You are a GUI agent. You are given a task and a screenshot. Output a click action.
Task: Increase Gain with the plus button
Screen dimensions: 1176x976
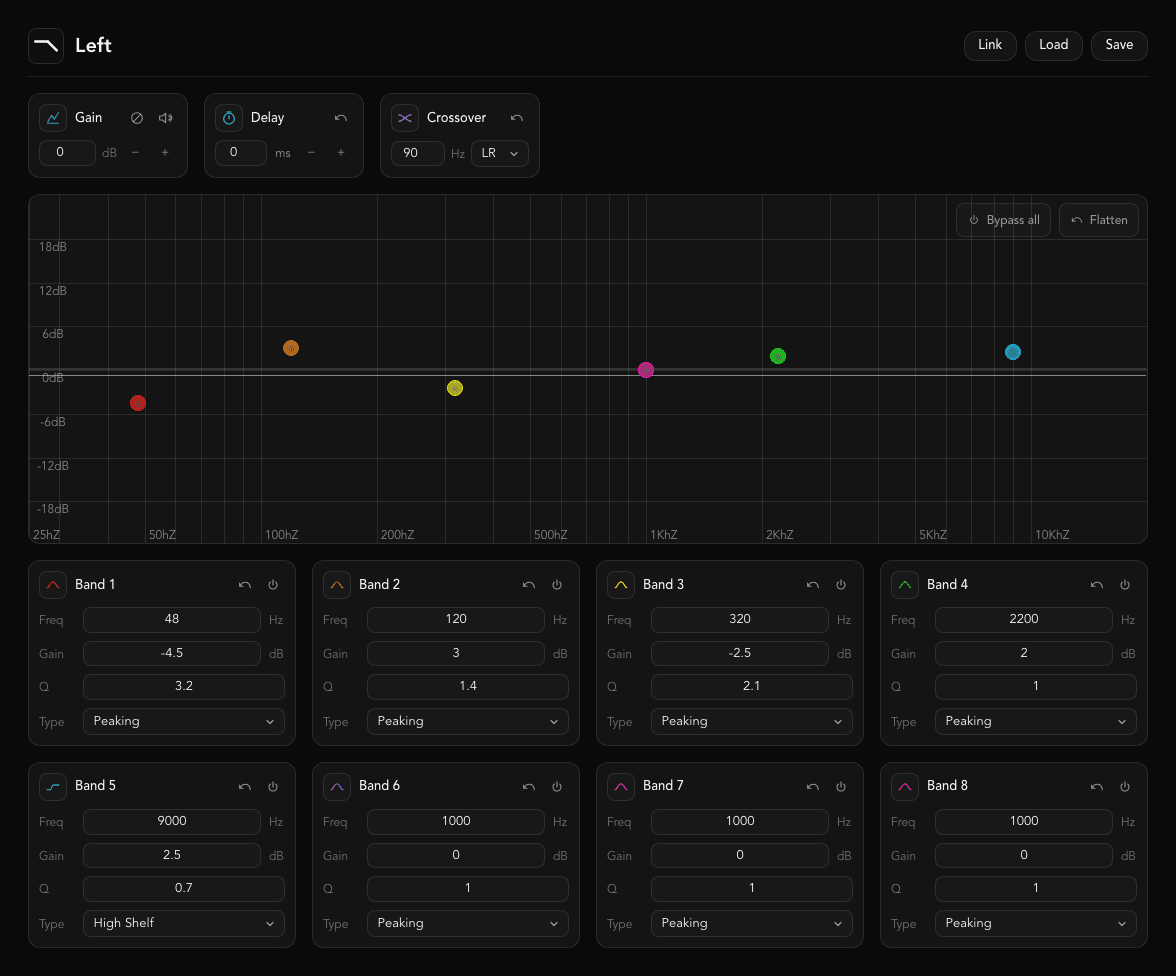click(165, 152)
